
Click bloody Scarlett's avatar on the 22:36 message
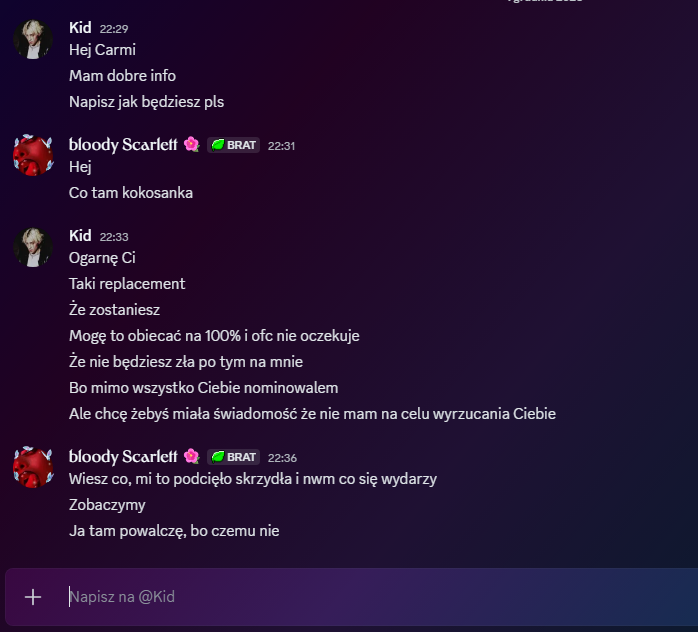33,467
